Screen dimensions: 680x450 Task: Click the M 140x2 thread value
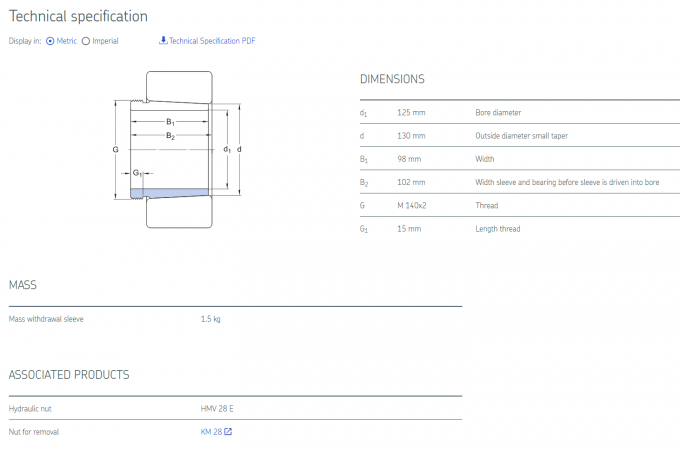414,205
